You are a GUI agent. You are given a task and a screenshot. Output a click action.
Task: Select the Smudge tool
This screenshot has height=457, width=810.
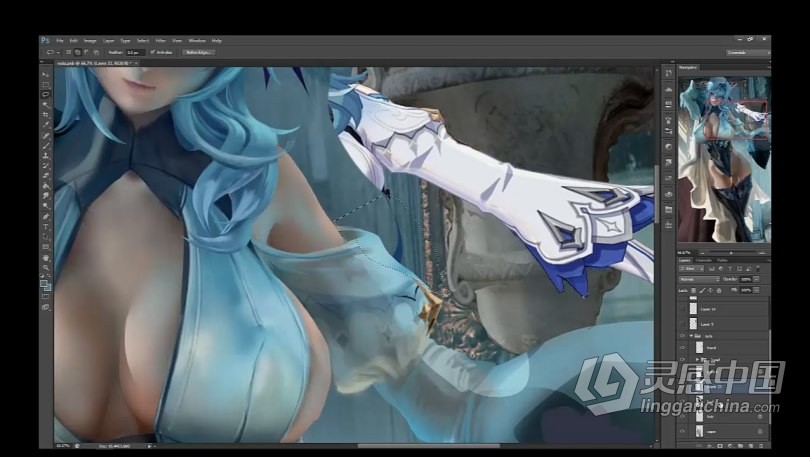coord(45,196)
